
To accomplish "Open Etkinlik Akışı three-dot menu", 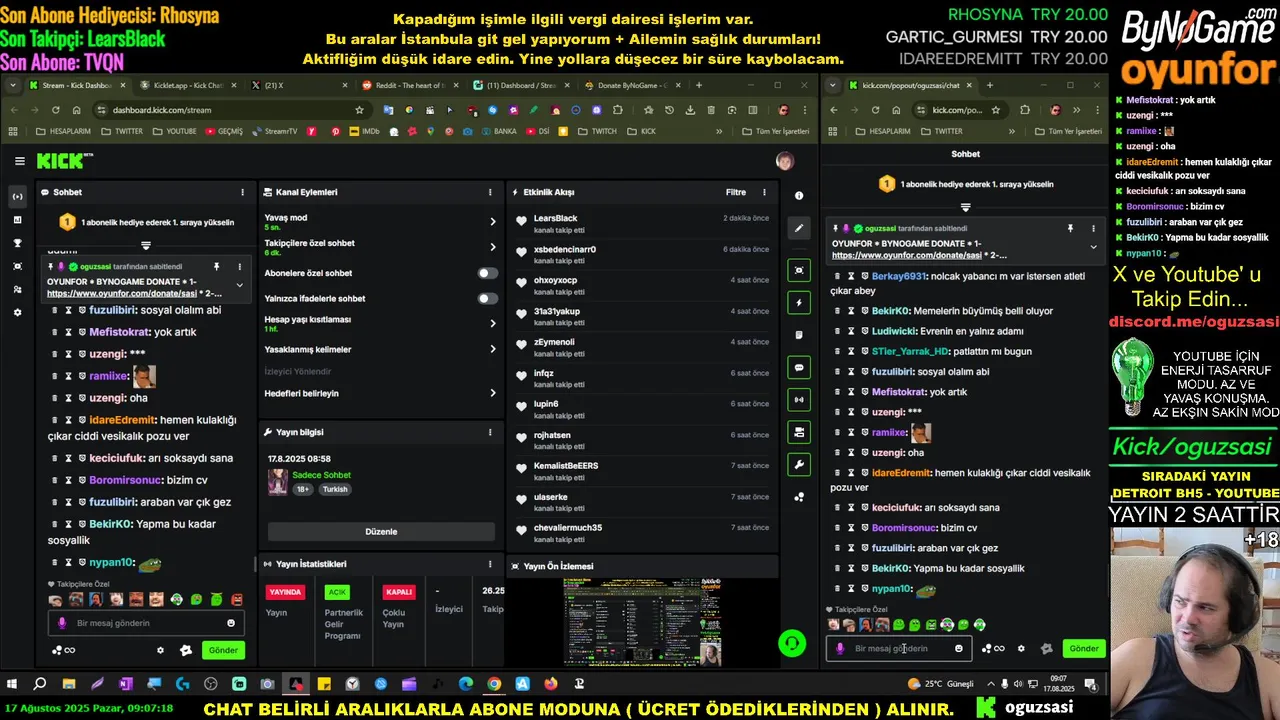I will tap(764, 192).
